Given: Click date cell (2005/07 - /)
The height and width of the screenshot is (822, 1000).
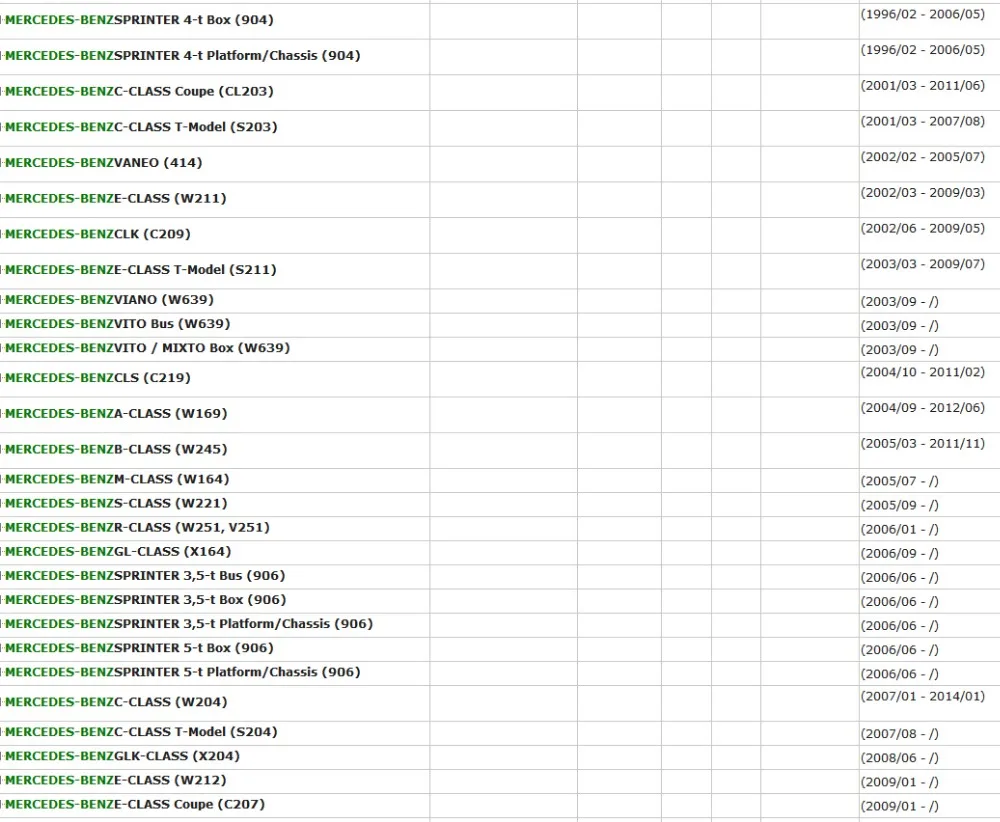Looking at the screenshot, I should pos(899,481).
